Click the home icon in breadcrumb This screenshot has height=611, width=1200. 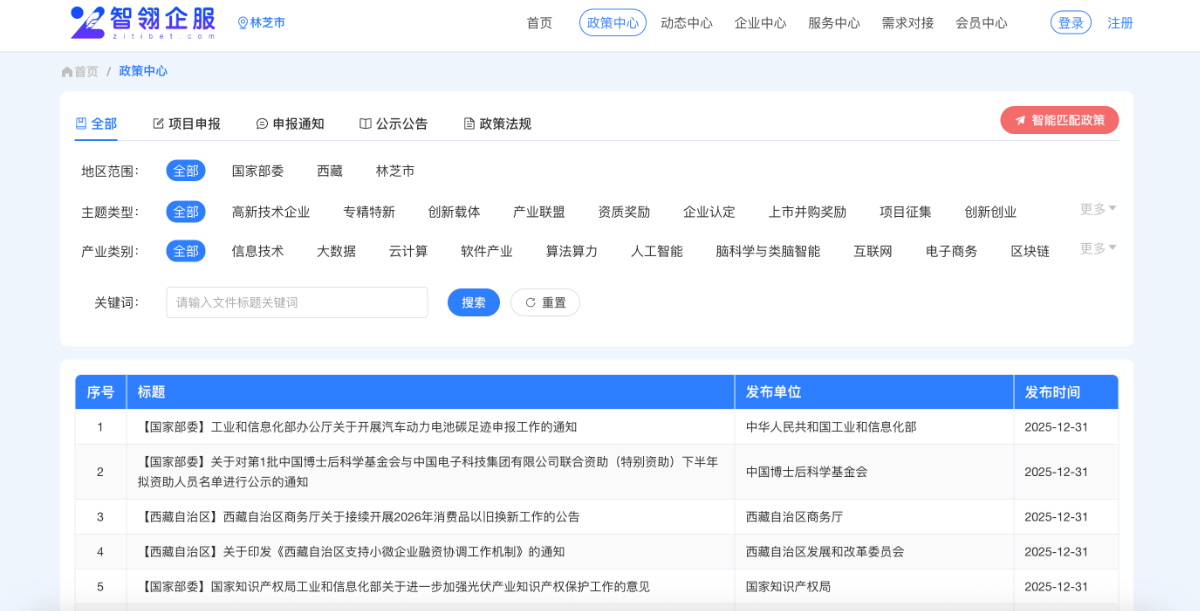[67, 72]
